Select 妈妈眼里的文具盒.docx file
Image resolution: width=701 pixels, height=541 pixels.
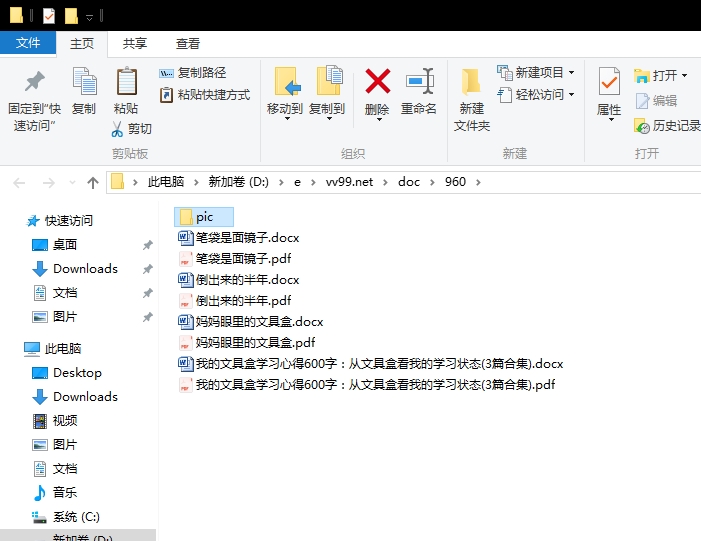click(251, 321)
